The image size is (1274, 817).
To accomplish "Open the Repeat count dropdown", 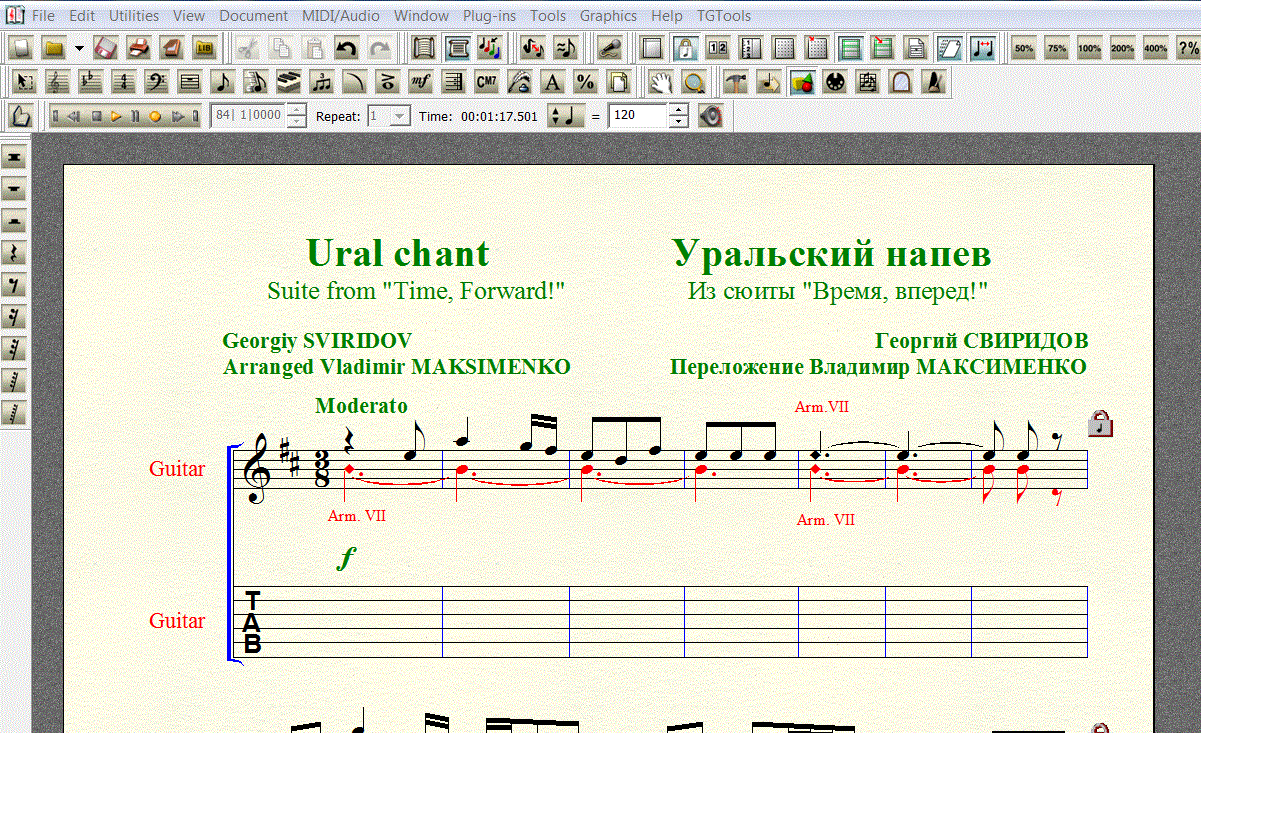I will point(400,116).
